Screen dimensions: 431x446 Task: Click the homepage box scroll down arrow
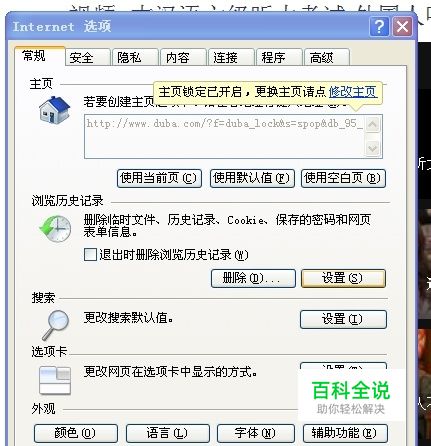tap(372, 148)
